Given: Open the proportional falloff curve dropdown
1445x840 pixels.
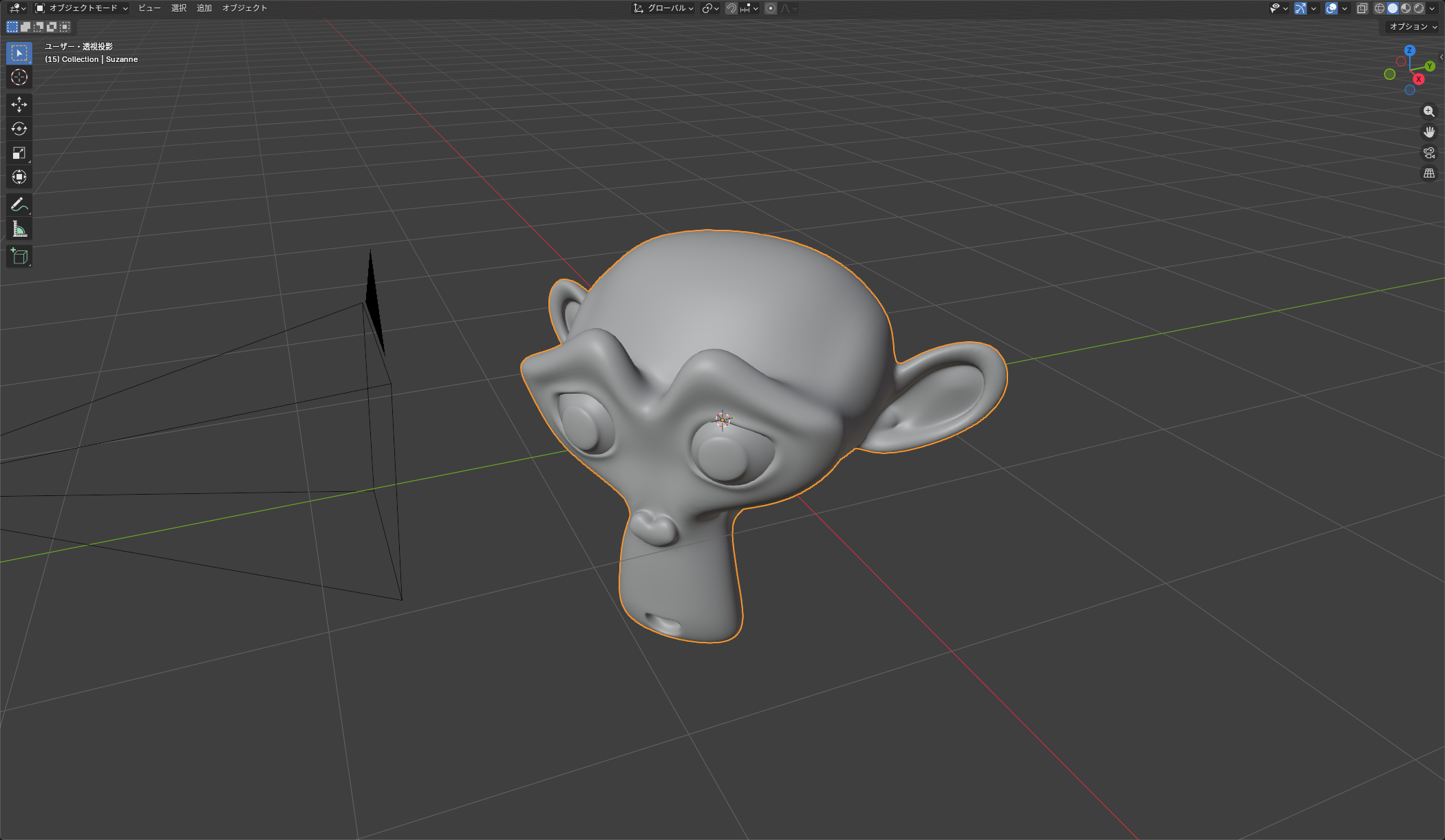Looking at the screenshot, I should 789,8.
